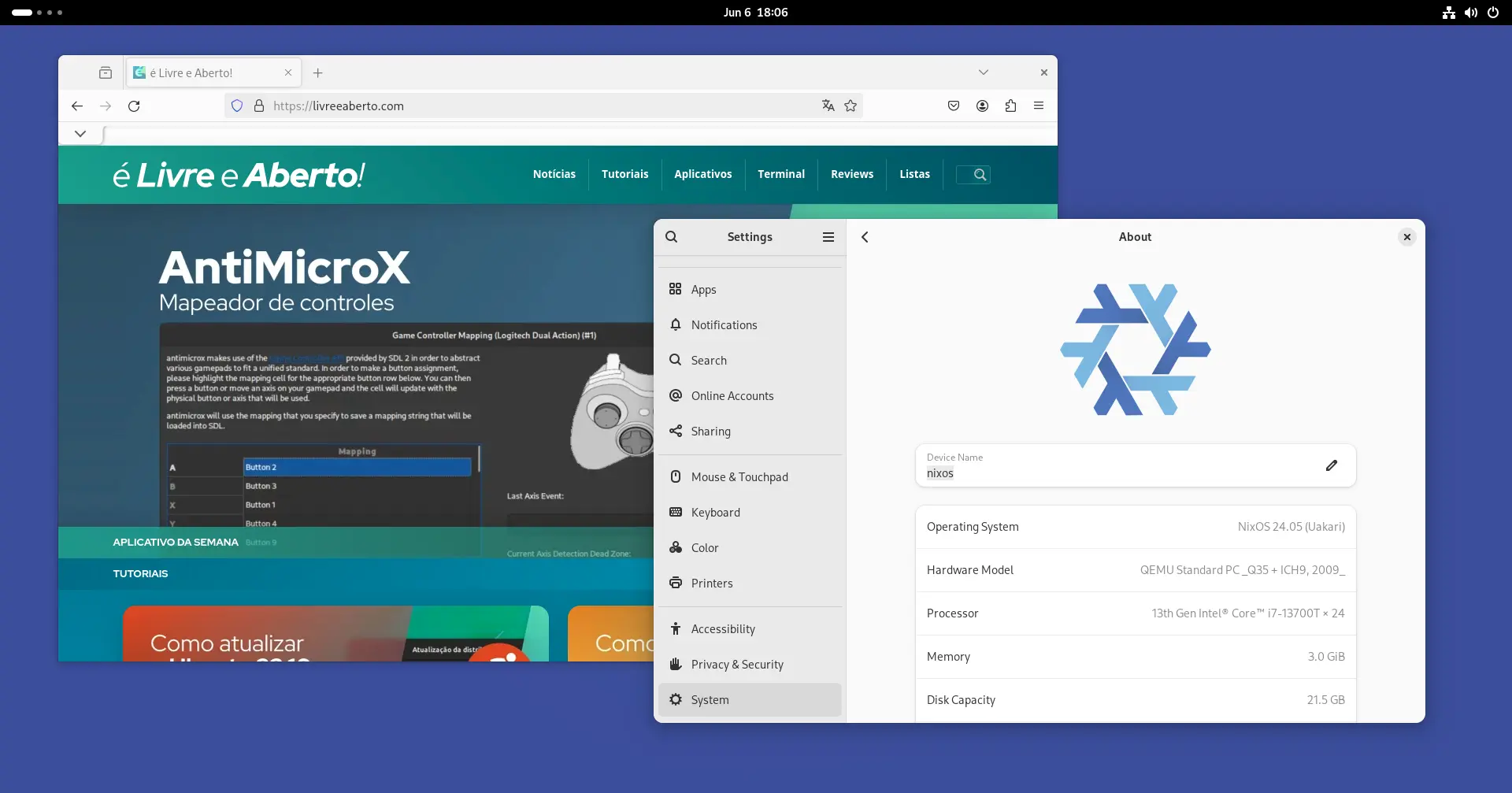Click the browser URL address field
The image size is (1512, 793).
tap(543, 106)
